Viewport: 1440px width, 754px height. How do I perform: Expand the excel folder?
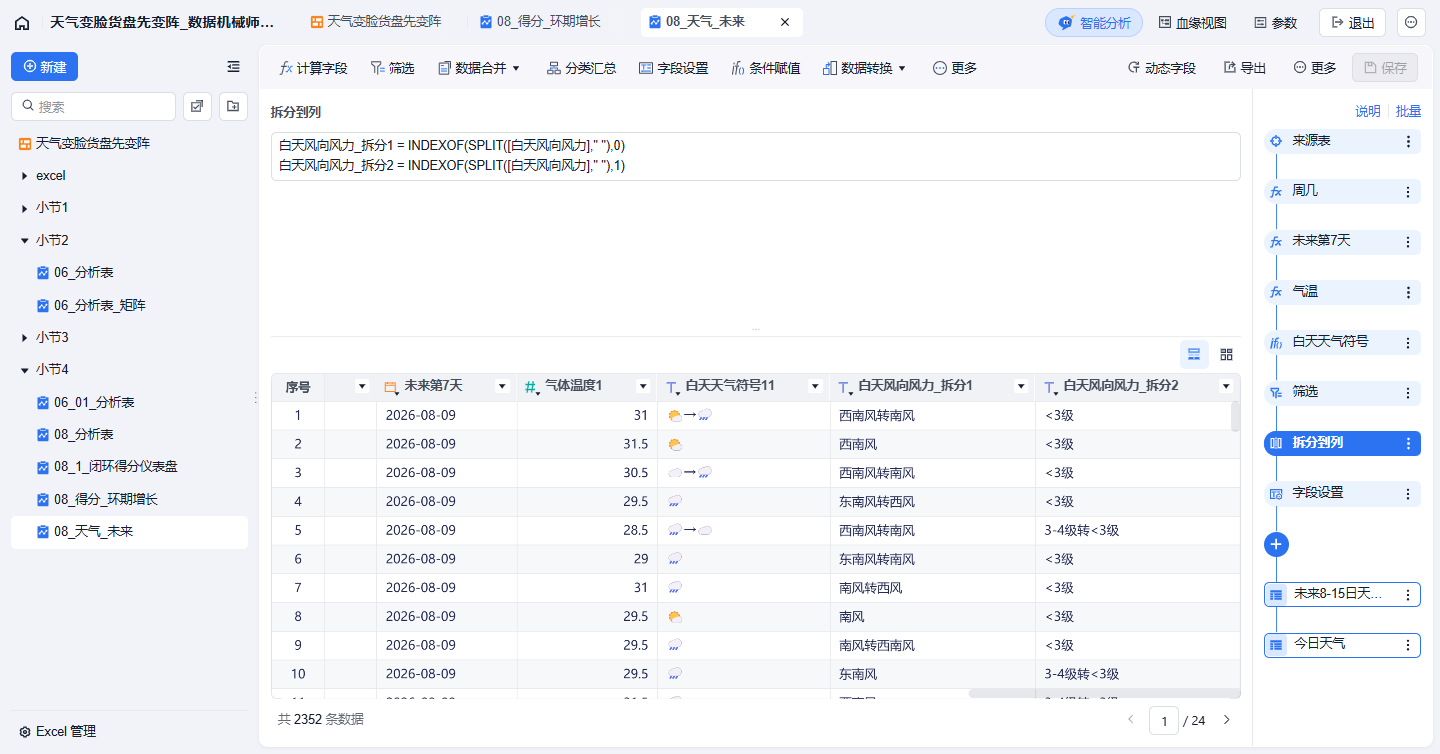click(24, 176)
